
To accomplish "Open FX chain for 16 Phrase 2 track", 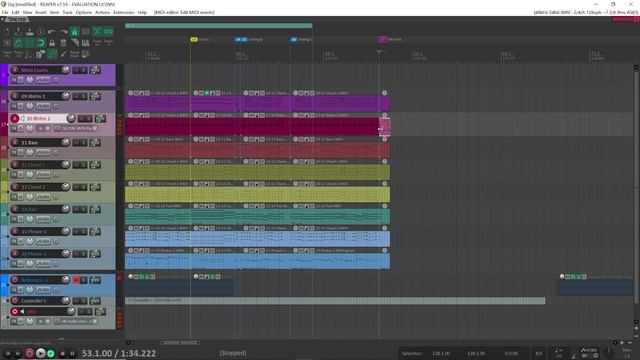I will 13,264.
